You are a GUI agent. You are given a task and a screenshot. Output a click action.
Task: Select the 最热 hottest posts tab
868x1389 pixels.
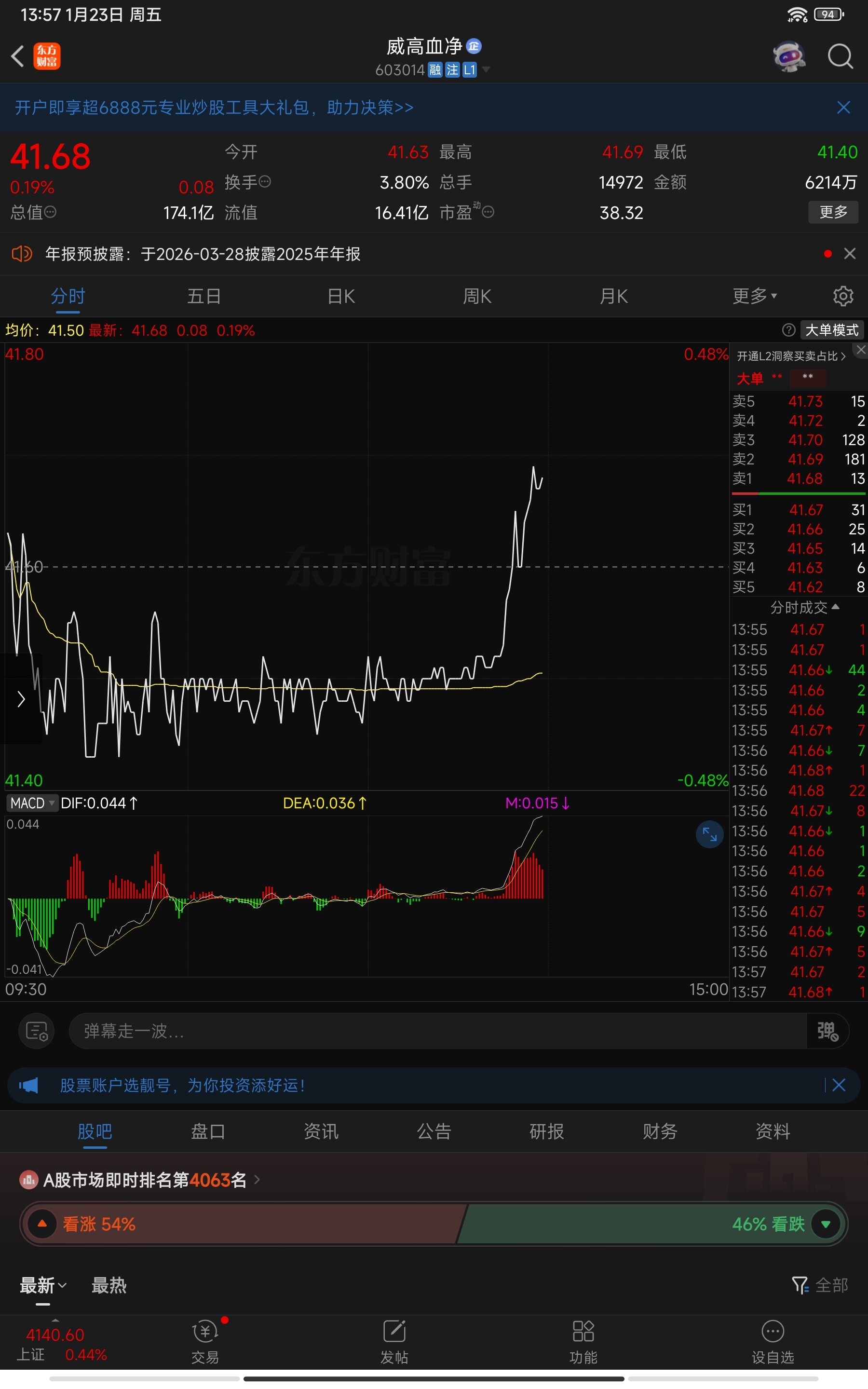pyautogui.click(x=109, y=1285)
